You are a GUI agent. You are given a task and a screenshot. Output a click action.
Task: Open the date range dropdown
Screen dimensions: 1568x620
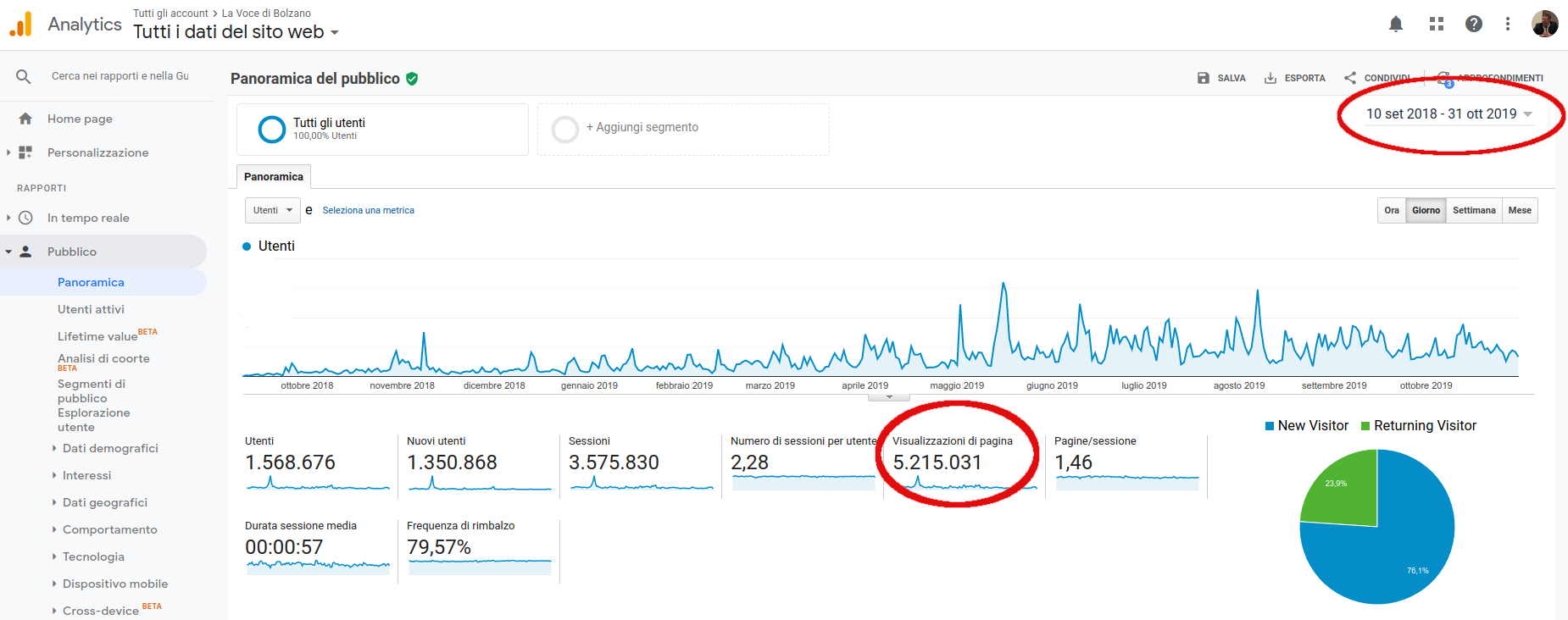point(1449,113)
